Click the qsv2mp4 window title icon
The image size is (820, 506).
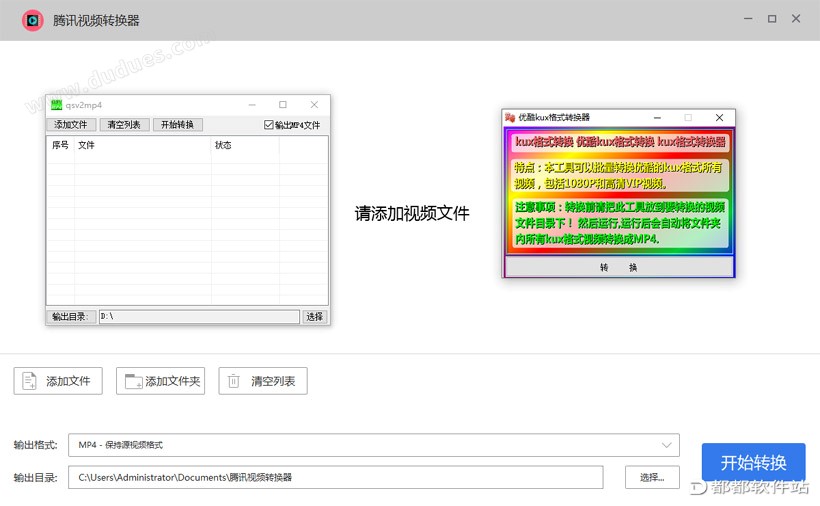(x=56, y=105)
